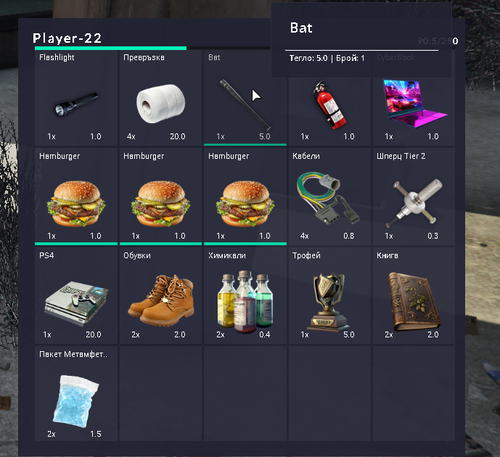Click the green inventory weight bar
Screen dimensions: 500x457
[x=111, y=48]
